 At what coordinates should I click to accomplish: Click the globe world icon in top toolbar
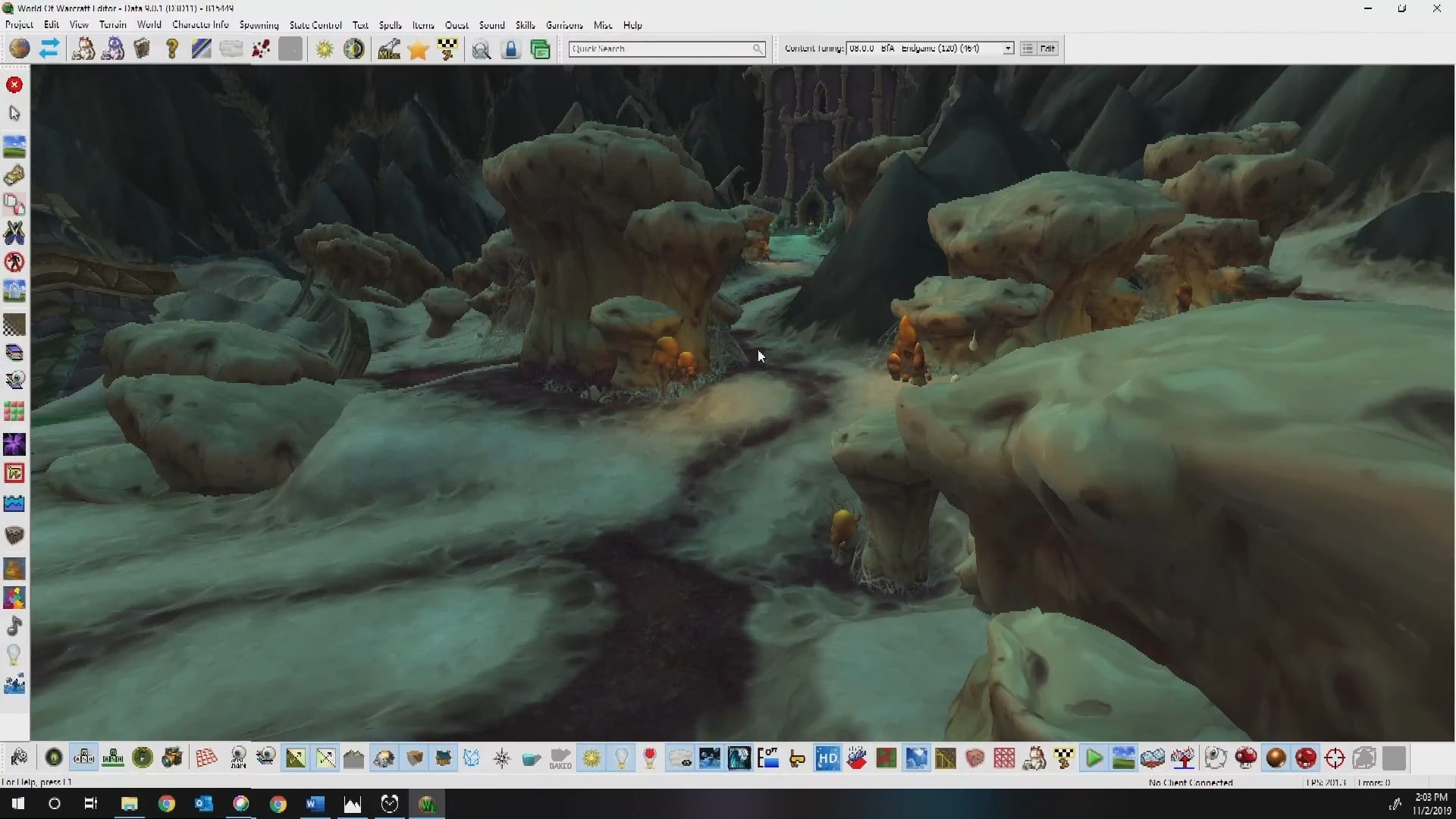20,49
